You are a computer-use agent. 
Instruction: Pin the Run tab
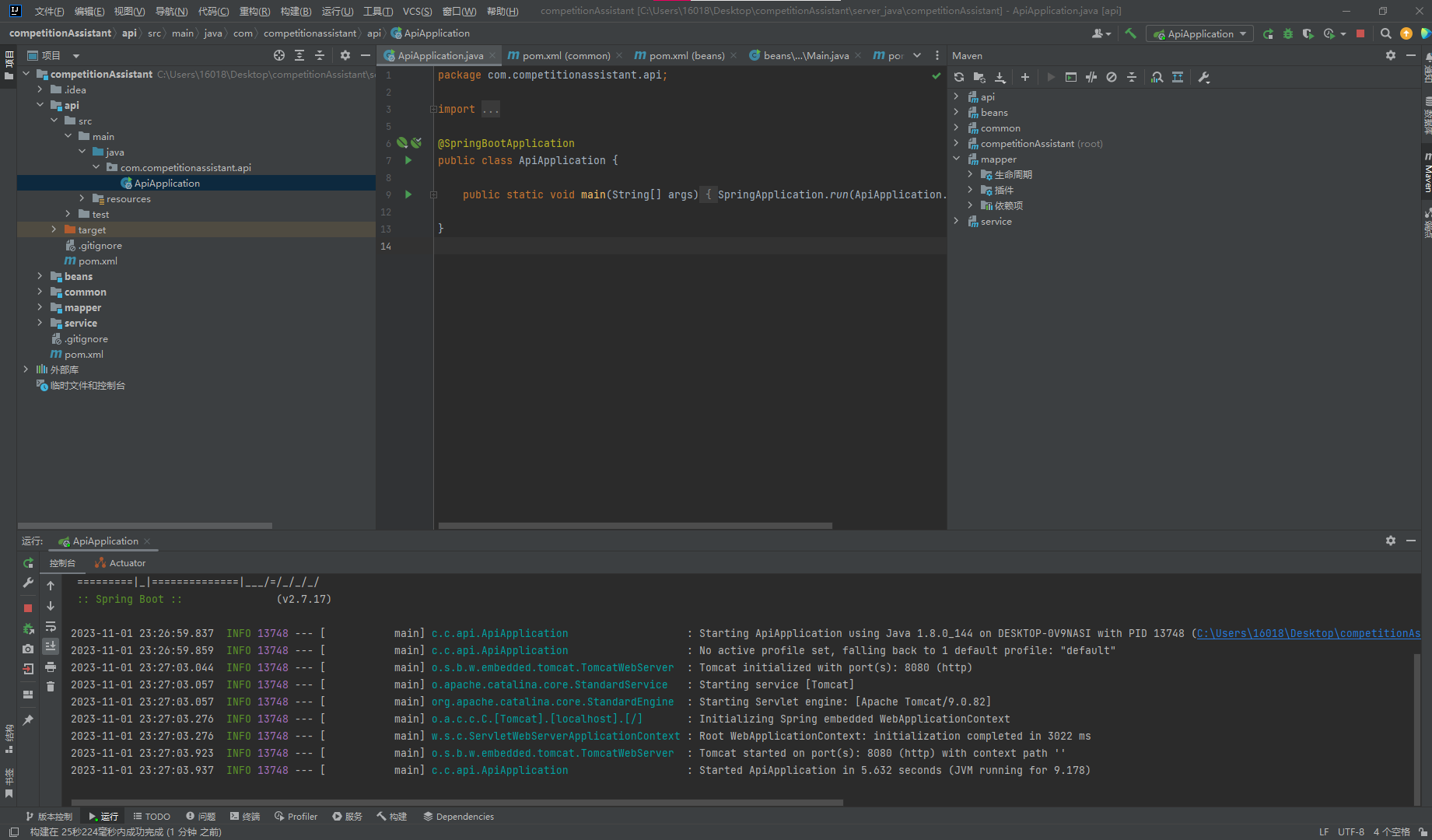coord(28,720)
